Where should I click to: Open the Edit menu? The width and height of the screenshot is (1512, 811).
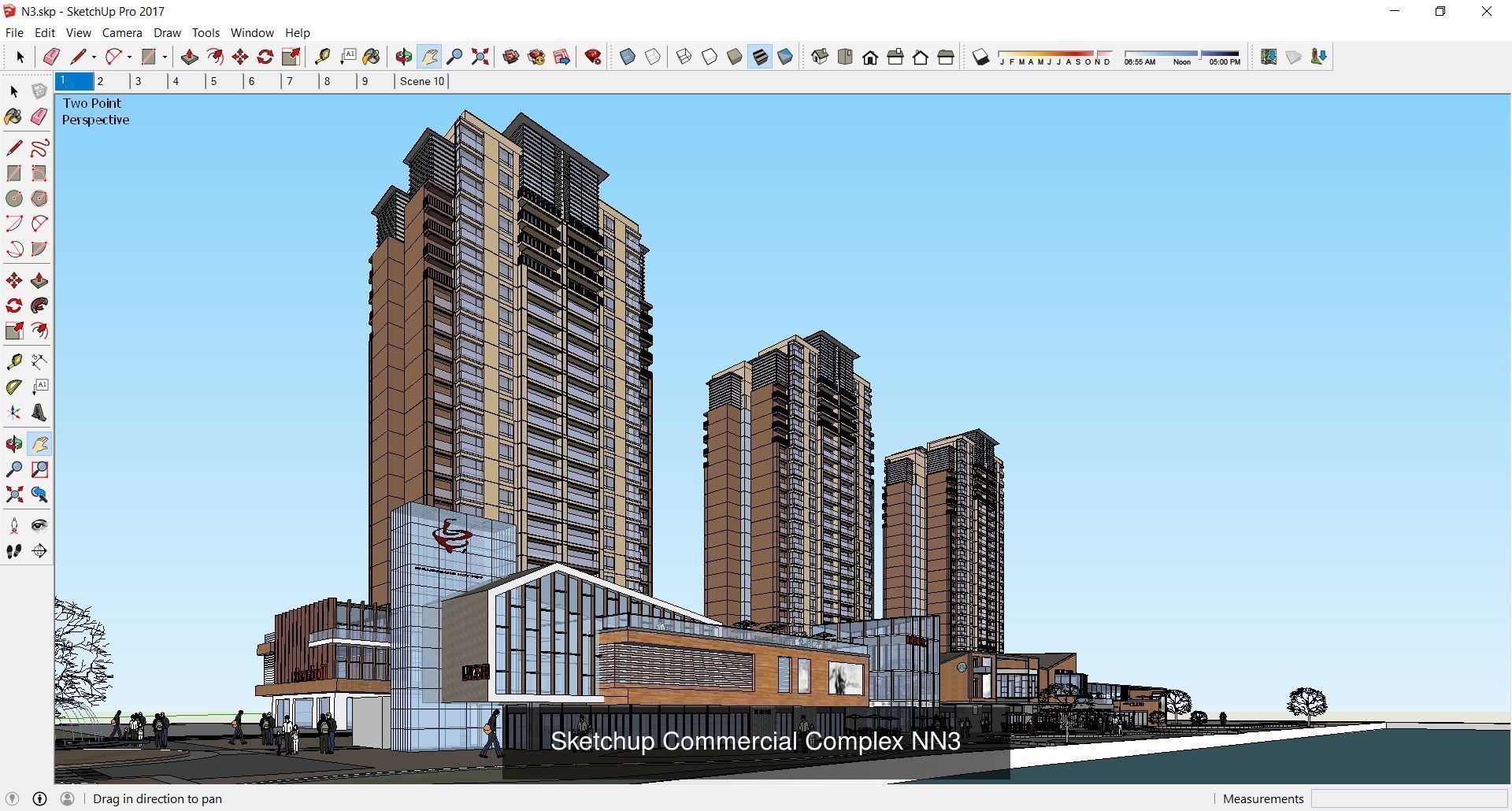pos(44,32)
